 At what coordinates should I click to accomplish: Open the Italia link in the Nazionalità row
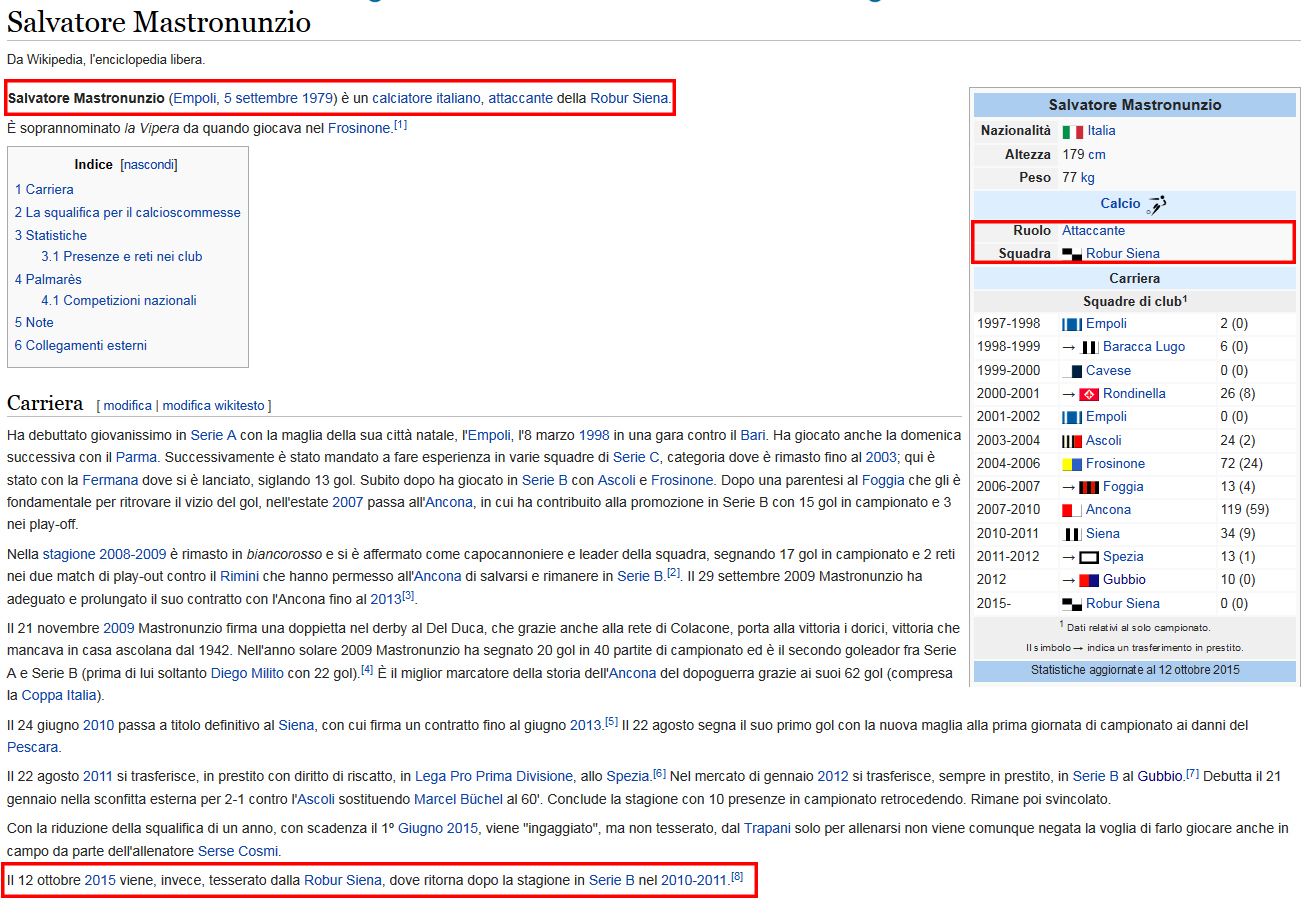[1101, 131]
